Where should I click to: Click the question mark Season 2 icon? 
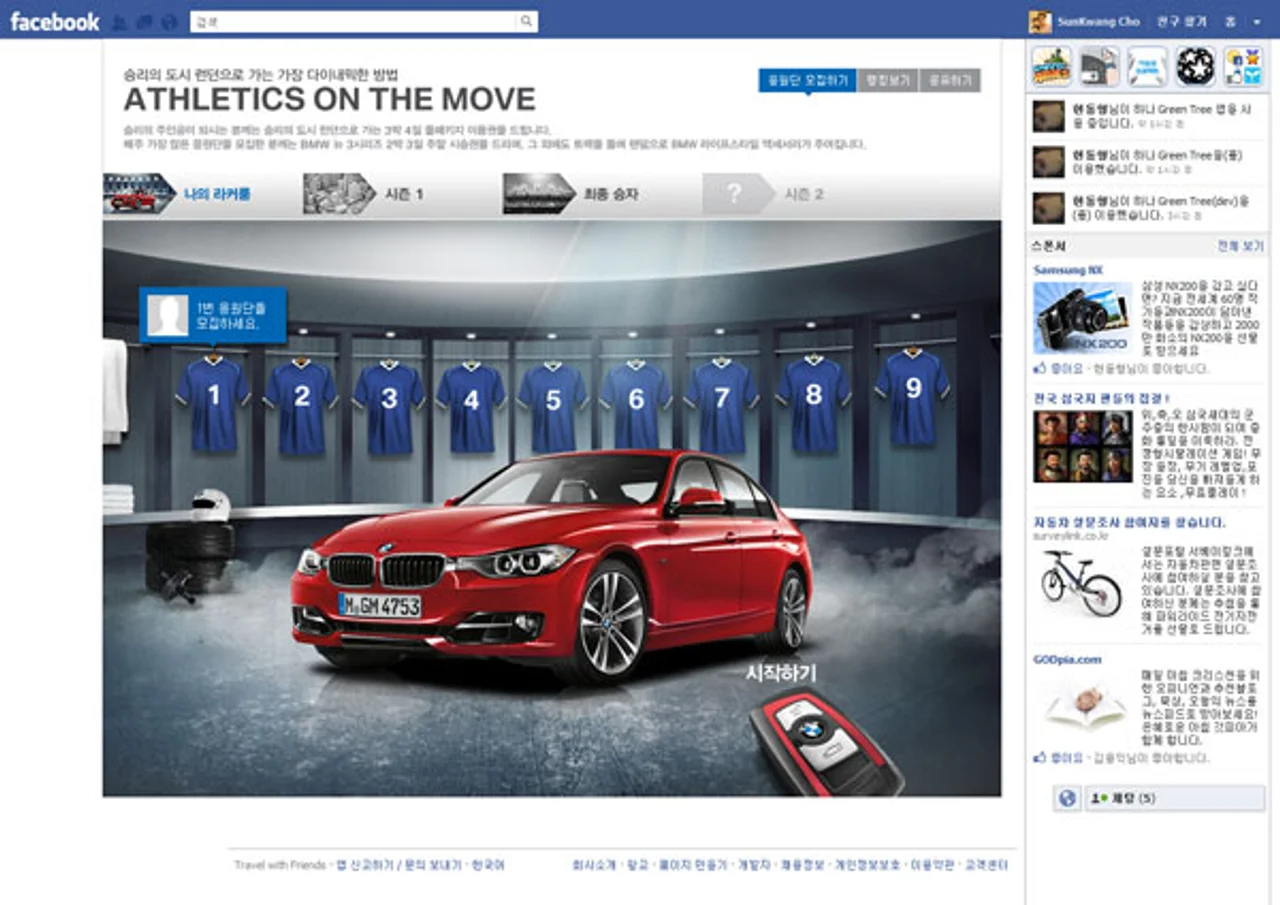[x=738, y=194]
